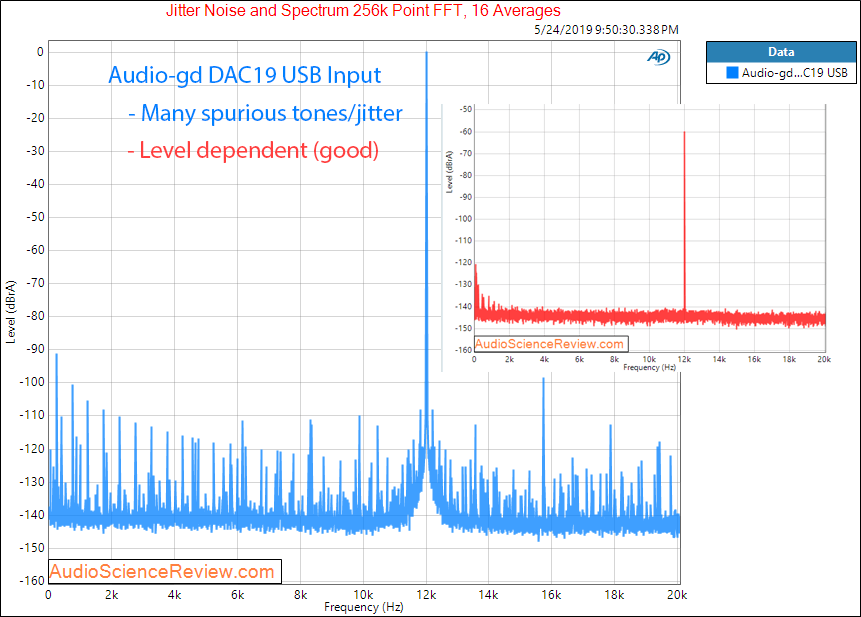Click the 20k tick label on the main x-axis
This screenshot has height=617, width=861.
coord(676,595)
